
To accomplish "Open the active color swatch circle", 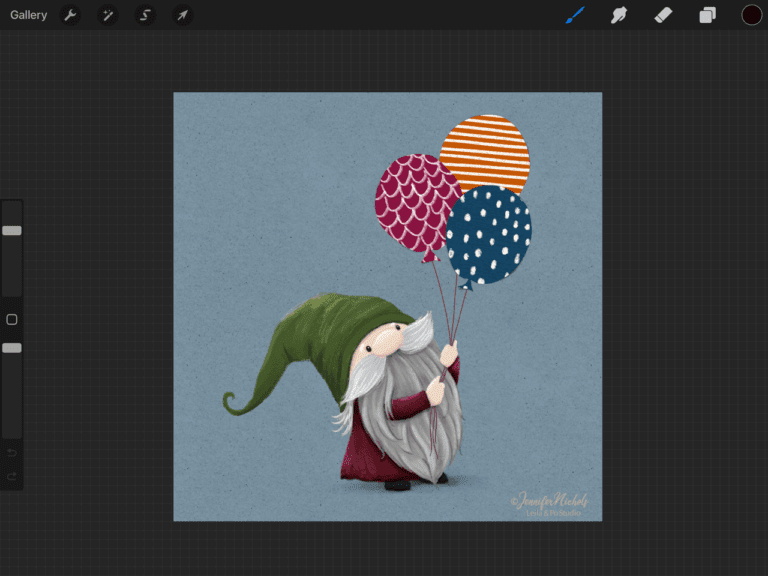I will tap(751, 15).
